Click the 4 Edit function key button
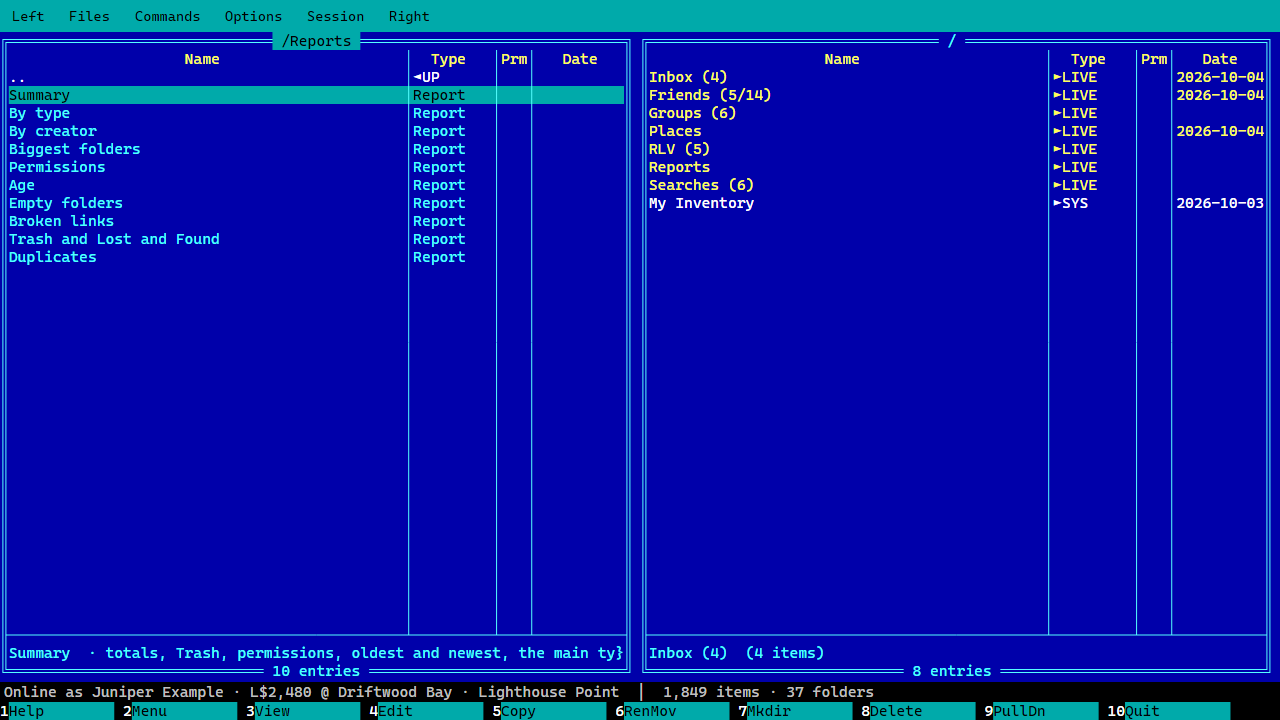The height and width of the screenshot is (720, 1280). click(x=426, y=711)
